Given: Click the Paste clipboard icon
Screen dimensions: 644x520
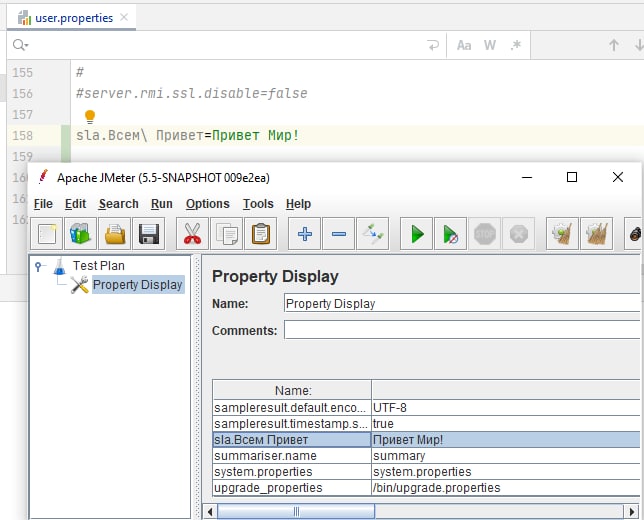Looking at the screenshot, I should tap(260, 234).
